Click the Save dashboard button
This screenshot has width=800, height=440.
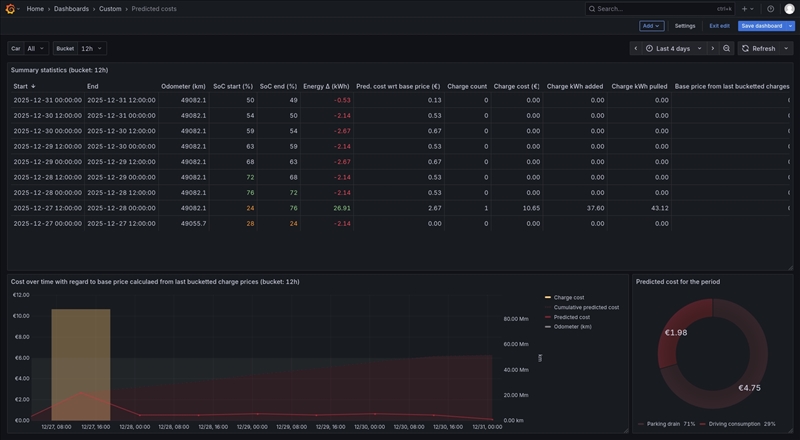[x=761, y=26]
